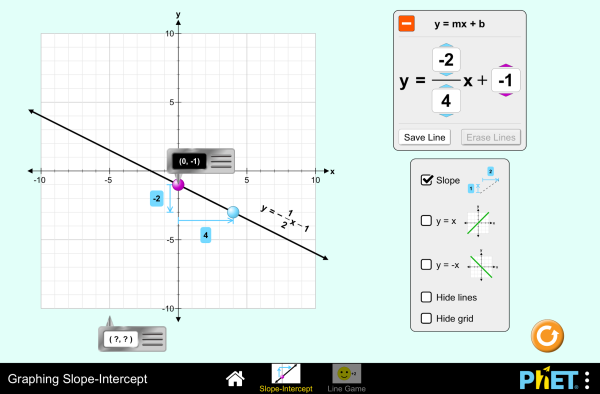Uncheck the Slope checkbox
This screenshot has width=600, height=394.
(x=426, y=180)
